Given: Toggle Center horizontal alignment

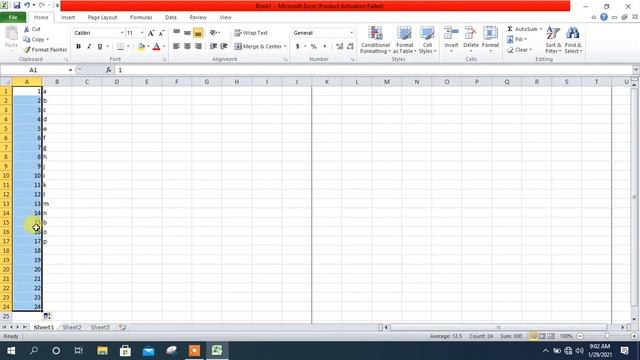Looking at the screenshot, I should [x=187, y=47].
